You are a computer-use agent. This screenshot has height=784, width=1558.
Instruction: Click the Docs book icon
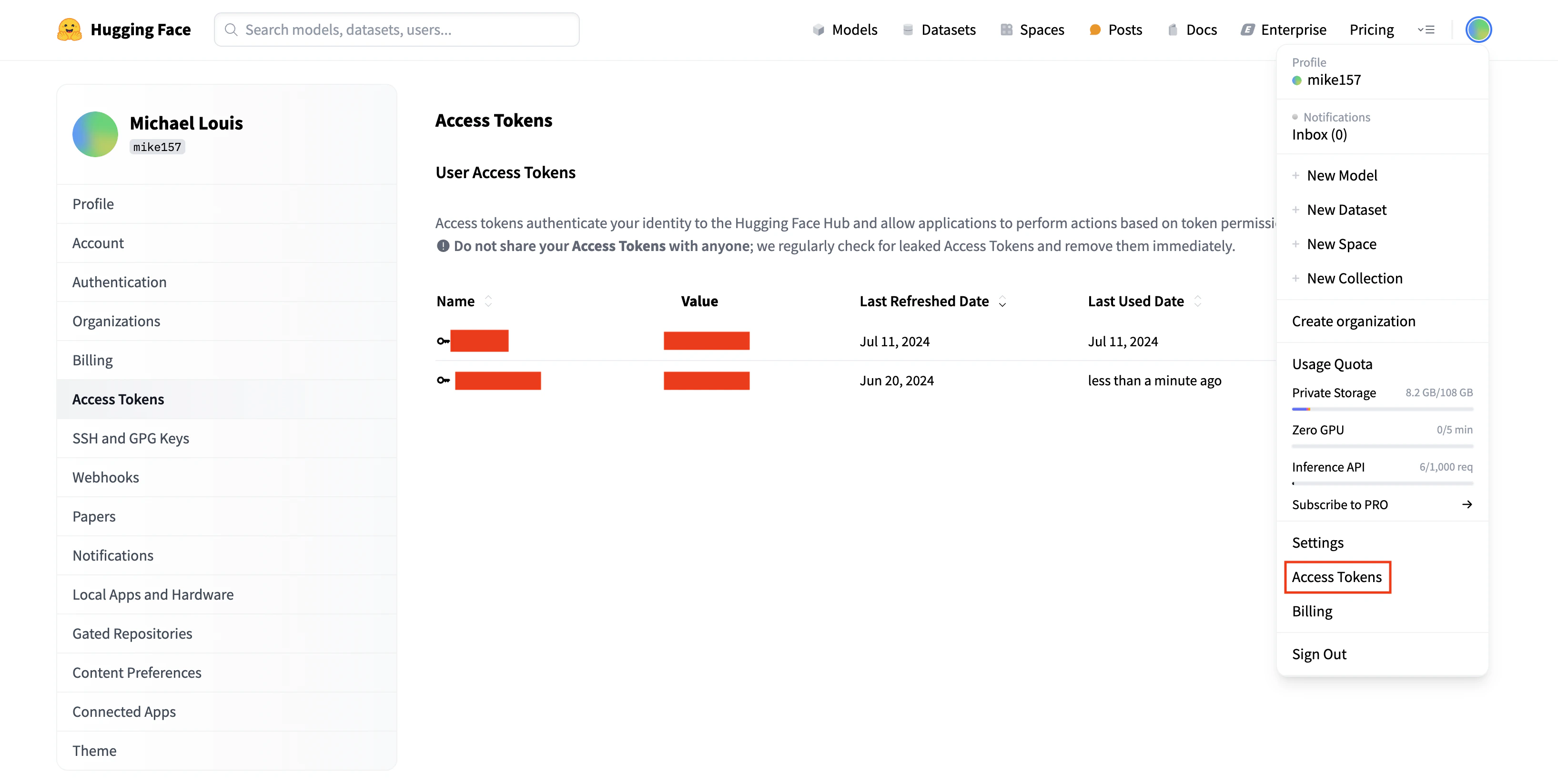[x=1173, y=30]
